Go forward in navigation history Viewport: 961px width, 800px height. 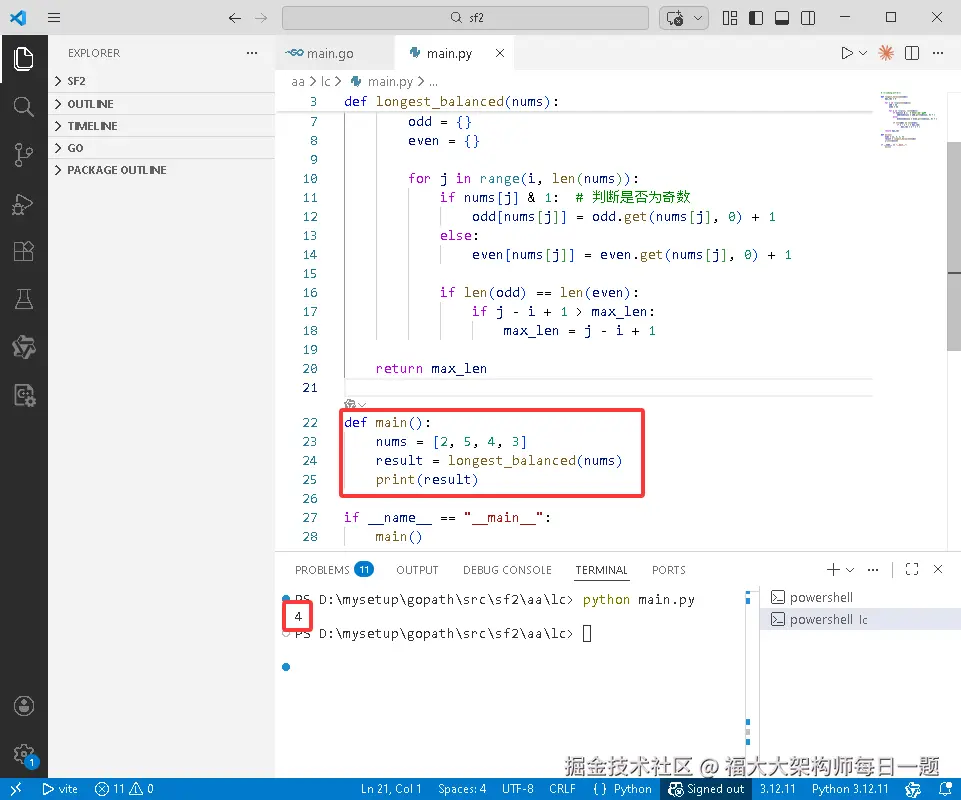pyautogui.click(x=261, y=18)
